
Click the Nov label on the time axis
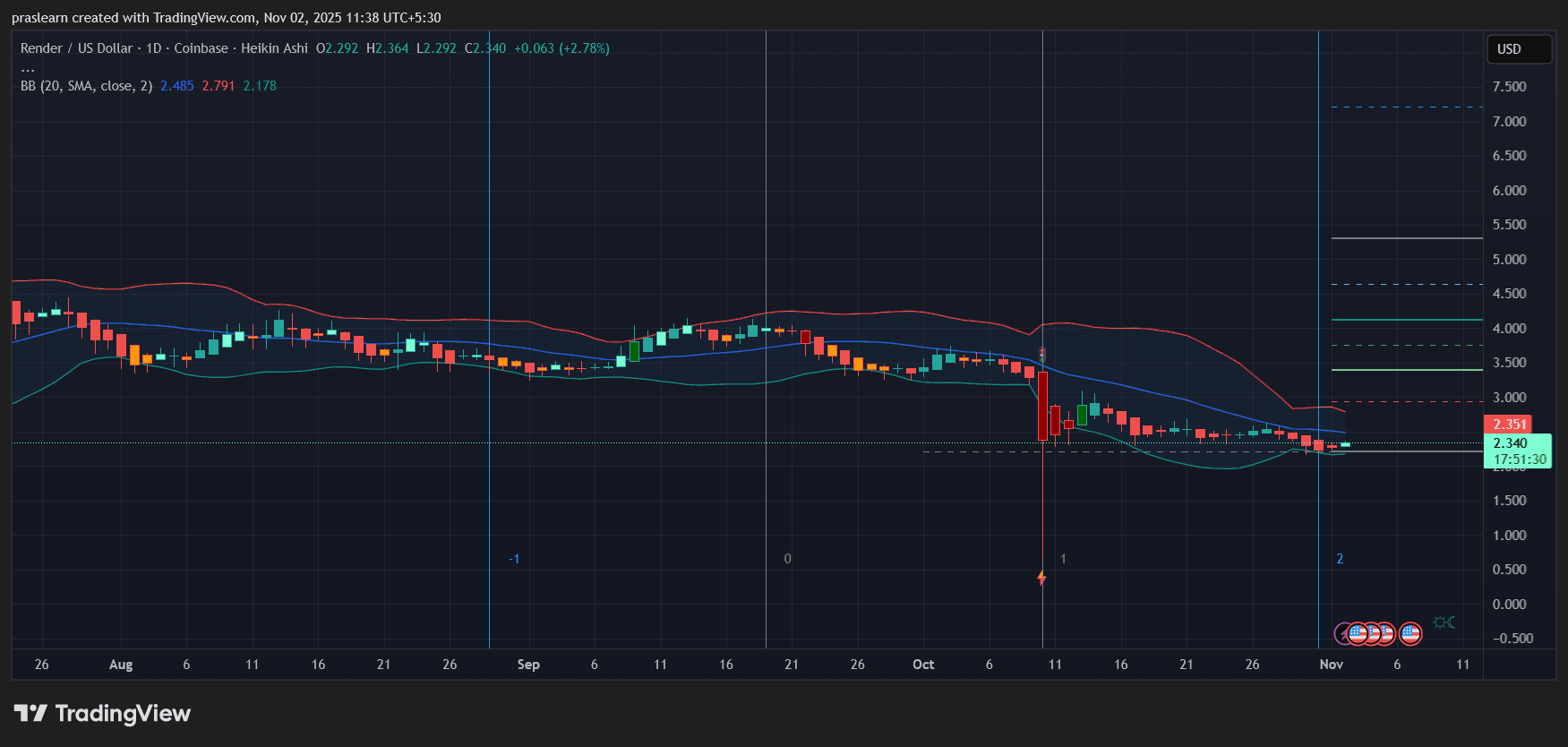(1331, 665)
